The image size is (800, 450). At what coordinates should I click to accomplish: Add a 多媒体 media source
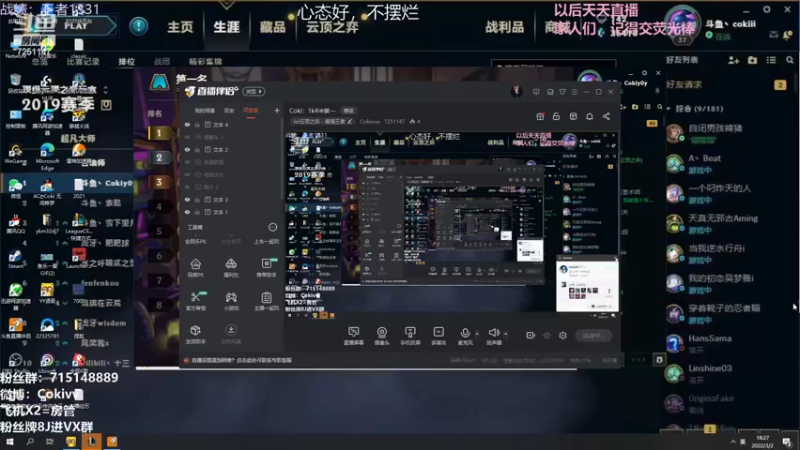438,336
